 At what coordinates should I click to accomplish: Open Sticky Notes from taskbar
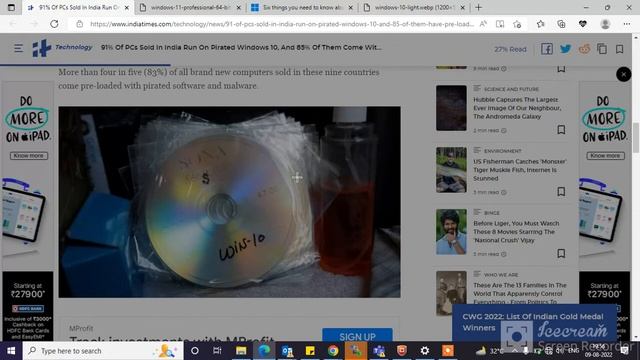(310, 351)
